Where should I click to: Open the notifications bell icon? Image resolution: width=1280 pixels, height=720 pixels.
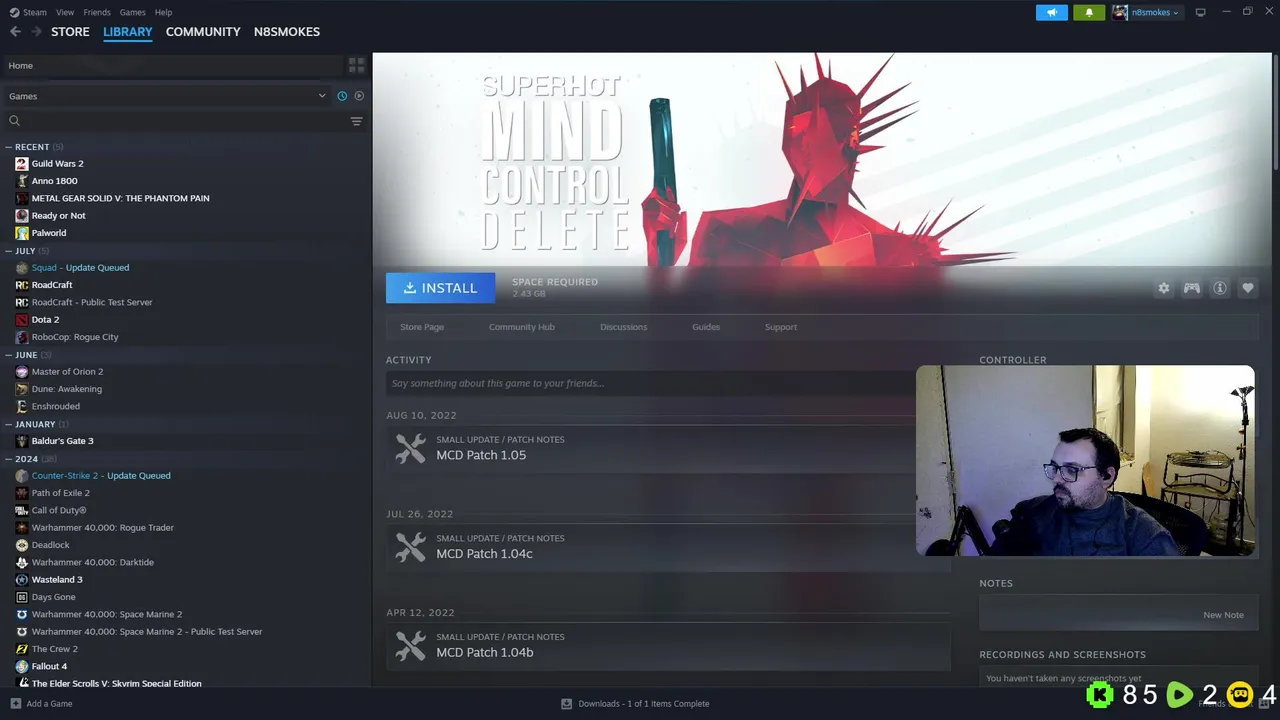click(x=1089, y=12)
